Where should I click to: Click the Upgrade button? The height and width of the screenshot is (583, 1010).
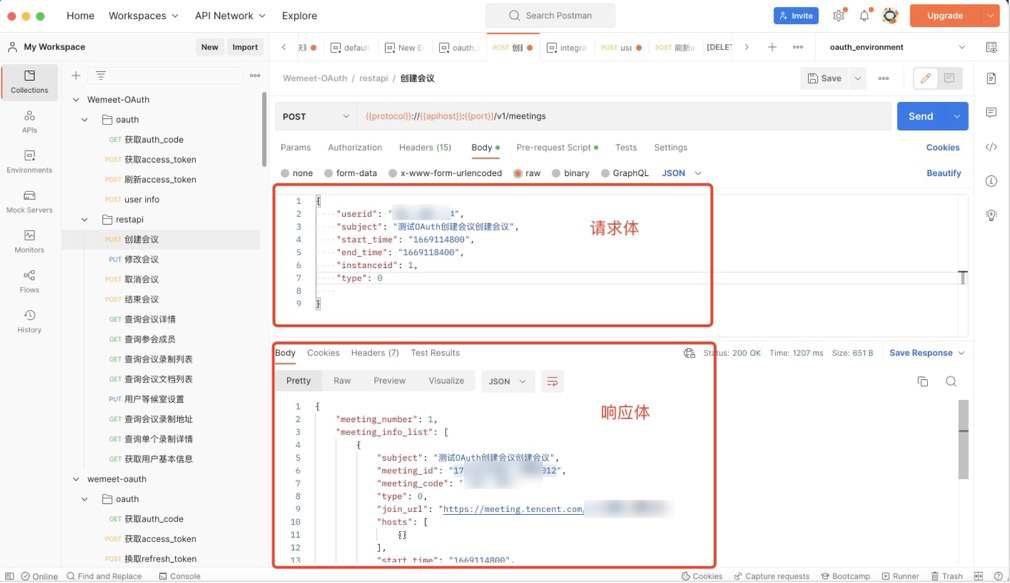945,15
